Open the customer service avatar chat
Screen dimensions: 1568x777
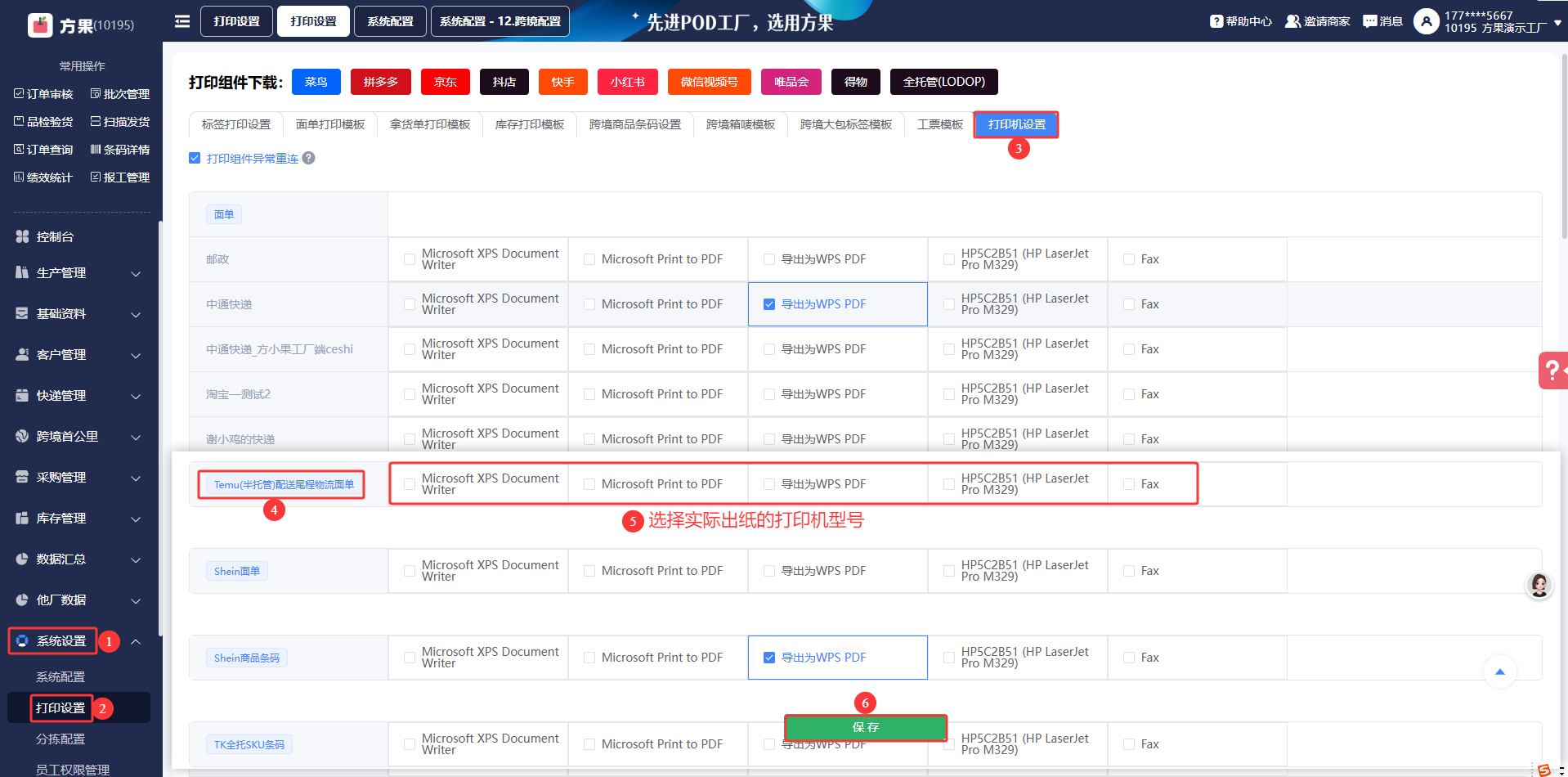click(1539, 586)
